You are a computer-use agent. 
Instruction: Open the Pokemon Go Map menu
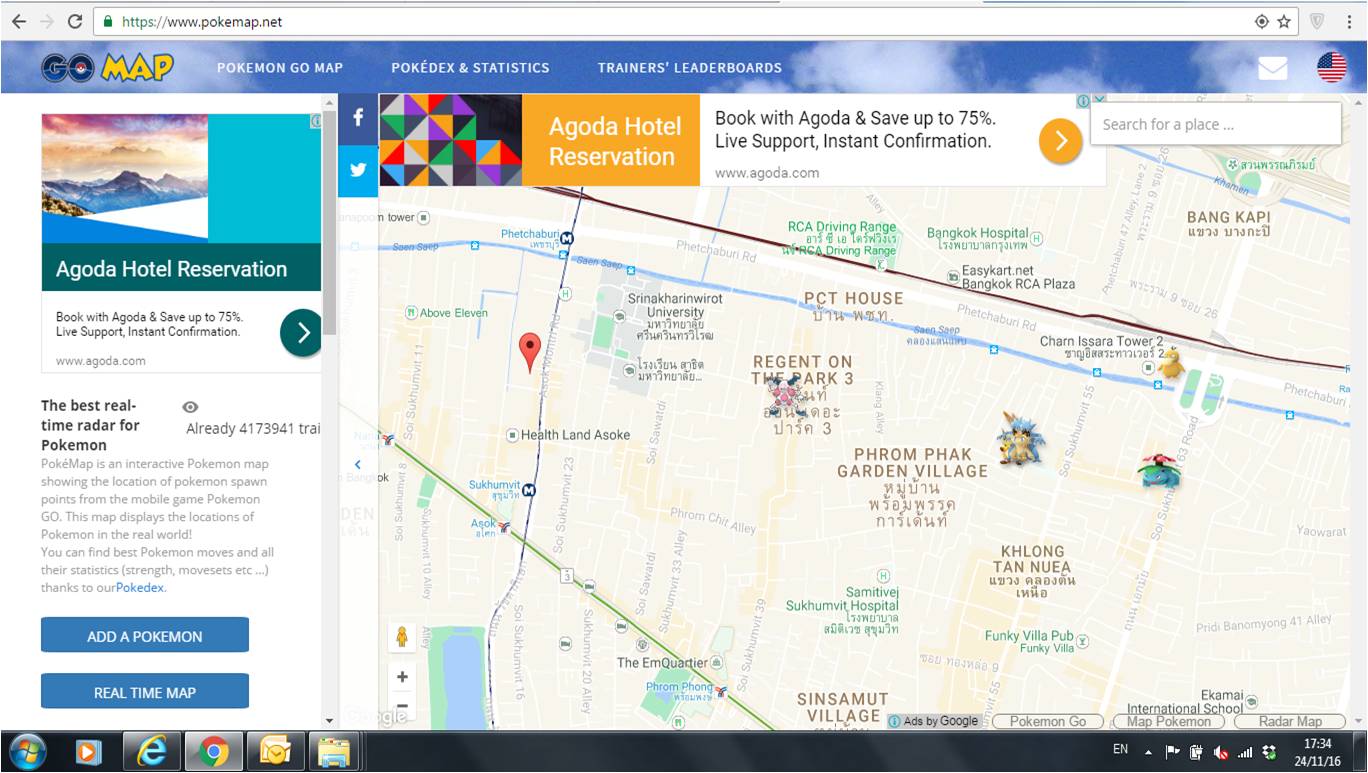pyautogui.click(x=280, y=68)
